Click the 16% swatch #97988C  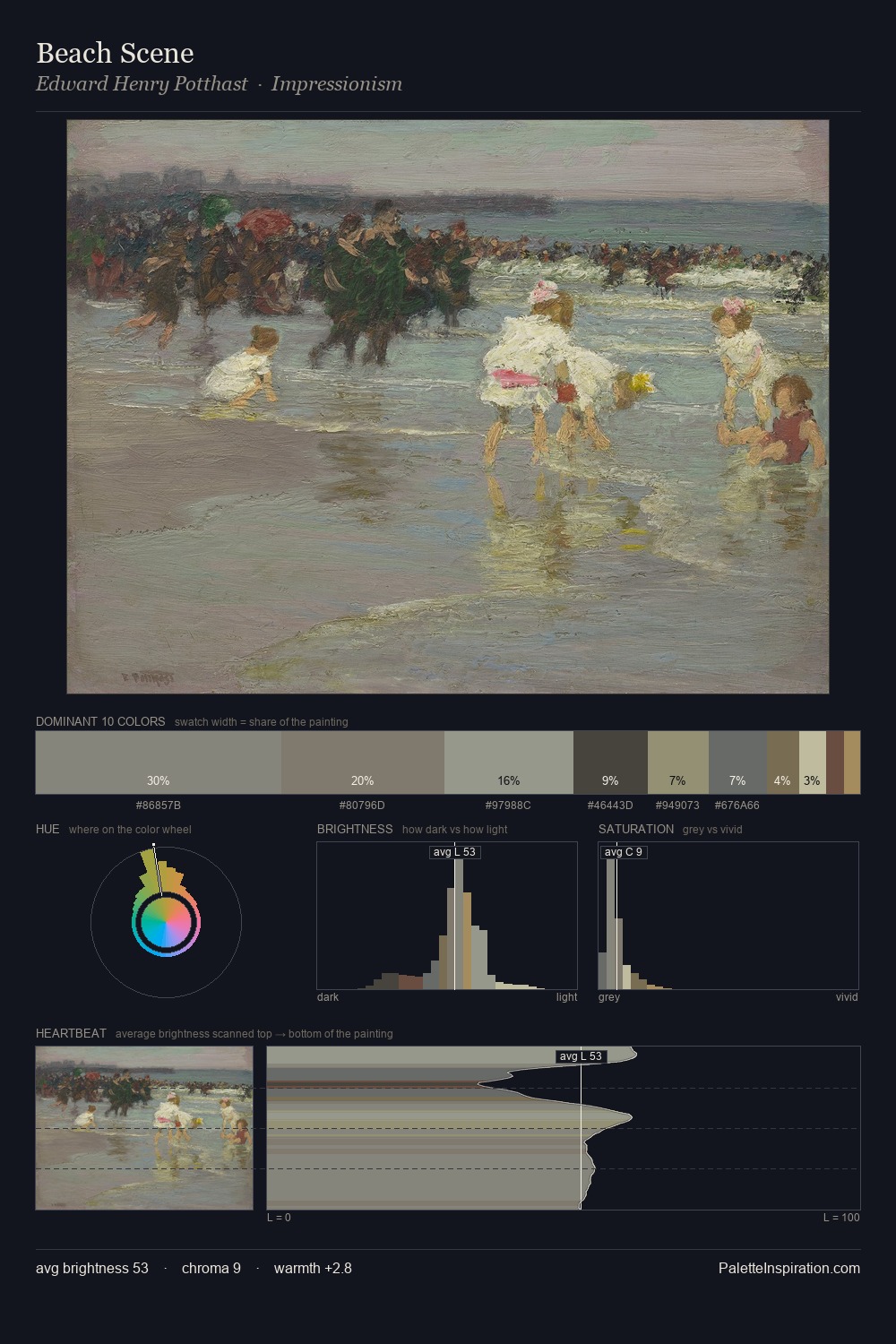point(509,762)
